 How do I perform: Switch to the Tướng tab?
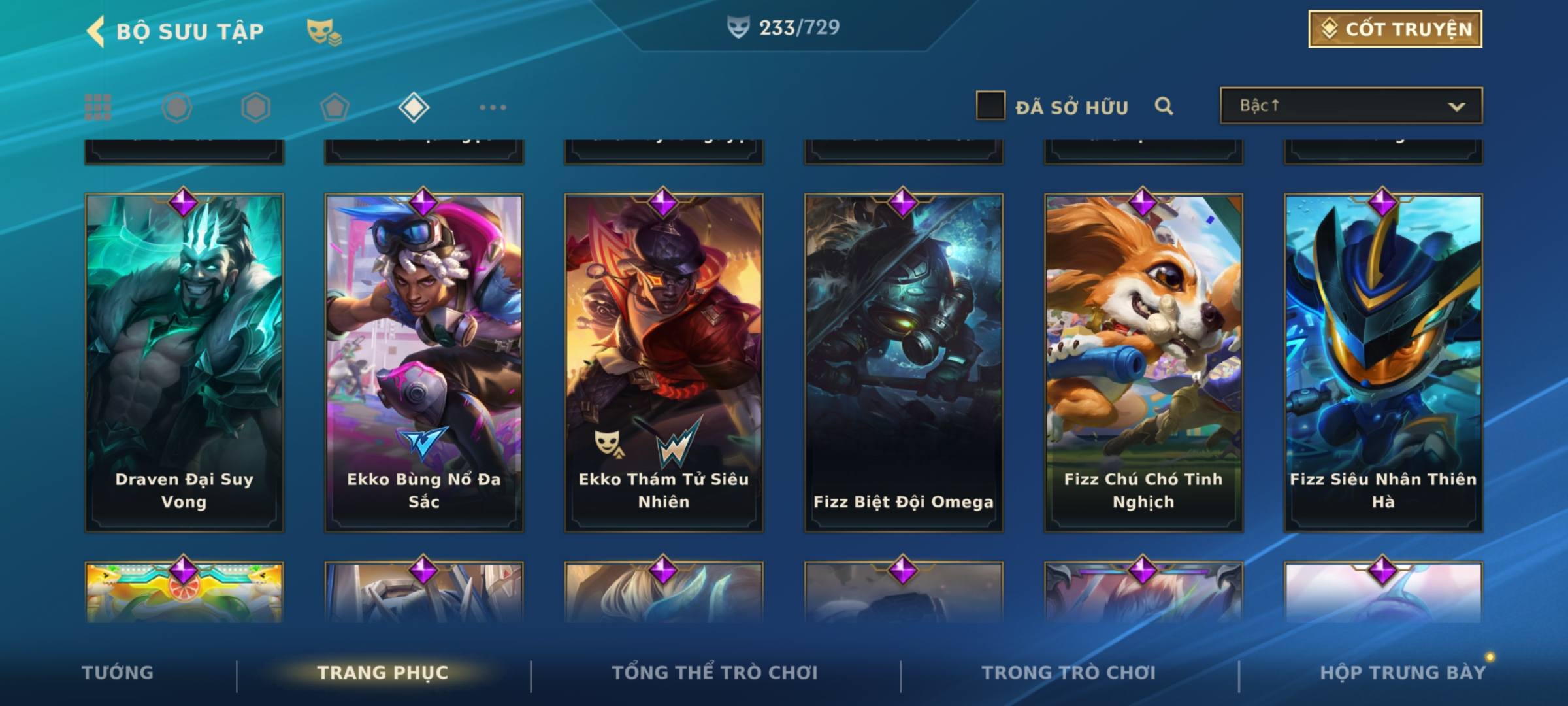pos(118,673)
